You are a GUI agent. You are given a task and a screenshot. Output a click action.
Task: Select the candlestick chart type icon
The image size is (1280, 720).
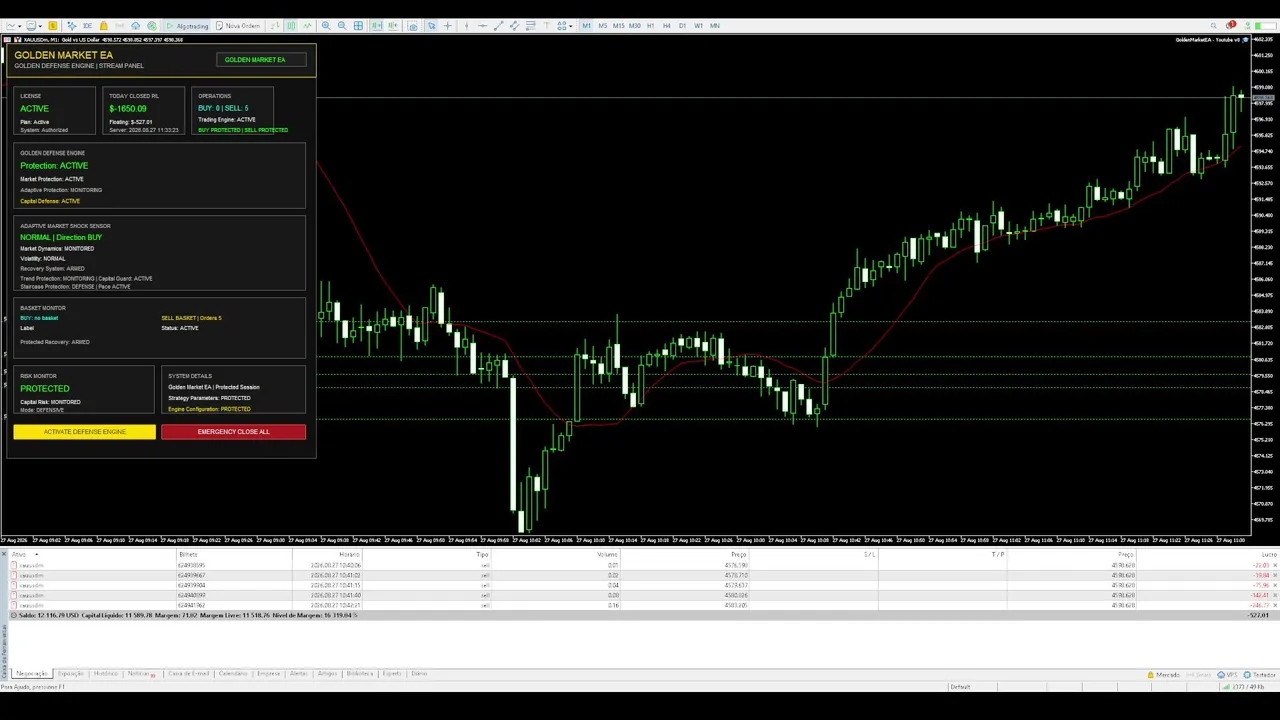coord(291,26)
